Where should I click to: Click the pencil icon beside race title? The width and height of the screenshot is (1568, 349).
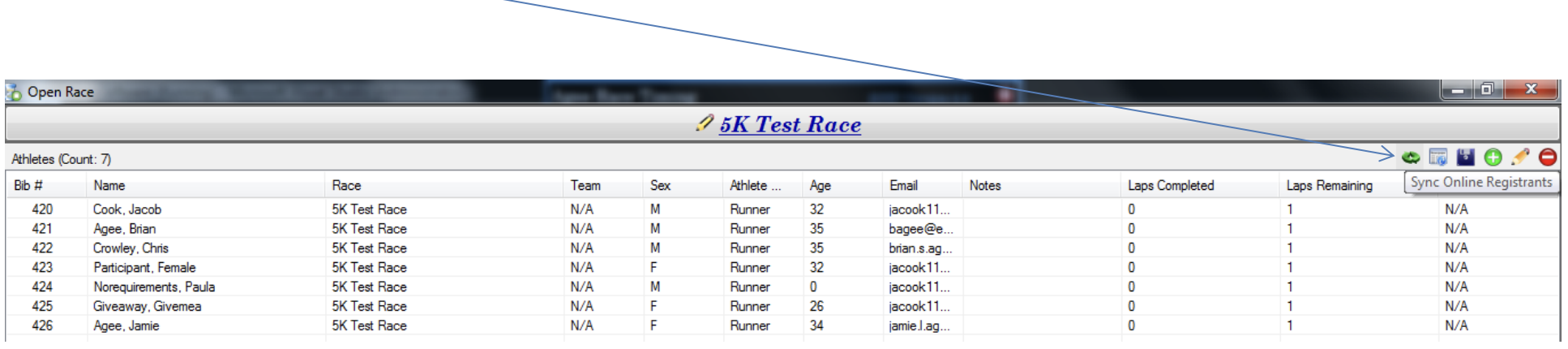click(705, 123)
